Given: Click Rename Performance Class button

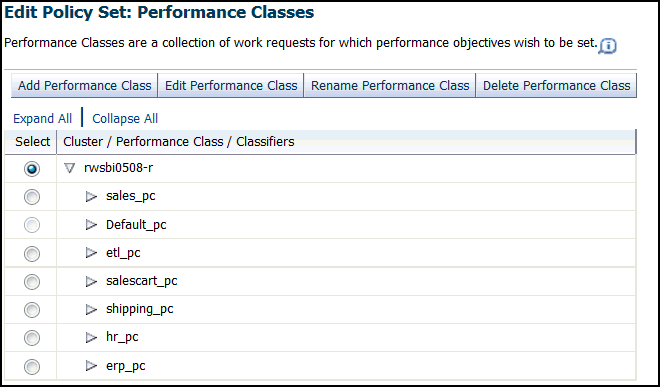Looking at the screenshot, I should click(390, 85).
